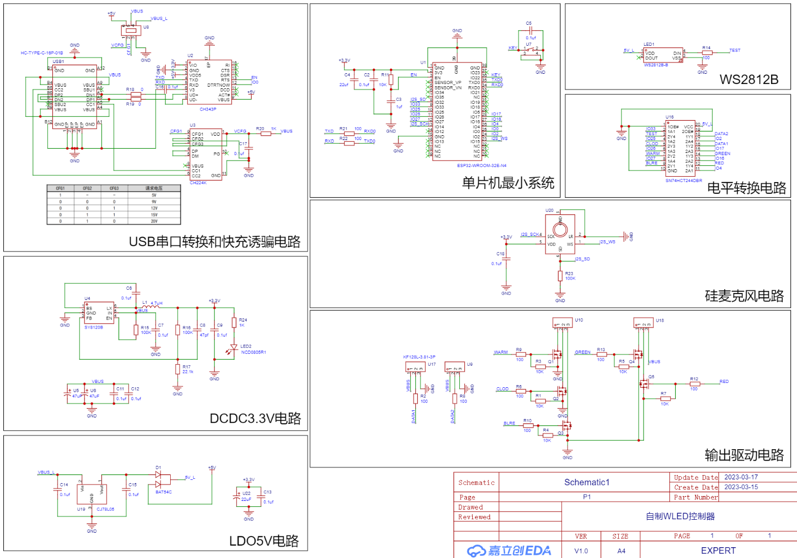Select the U10 output connector symbol
Viewport: 797px width, 558px height.
pos(563,323)
